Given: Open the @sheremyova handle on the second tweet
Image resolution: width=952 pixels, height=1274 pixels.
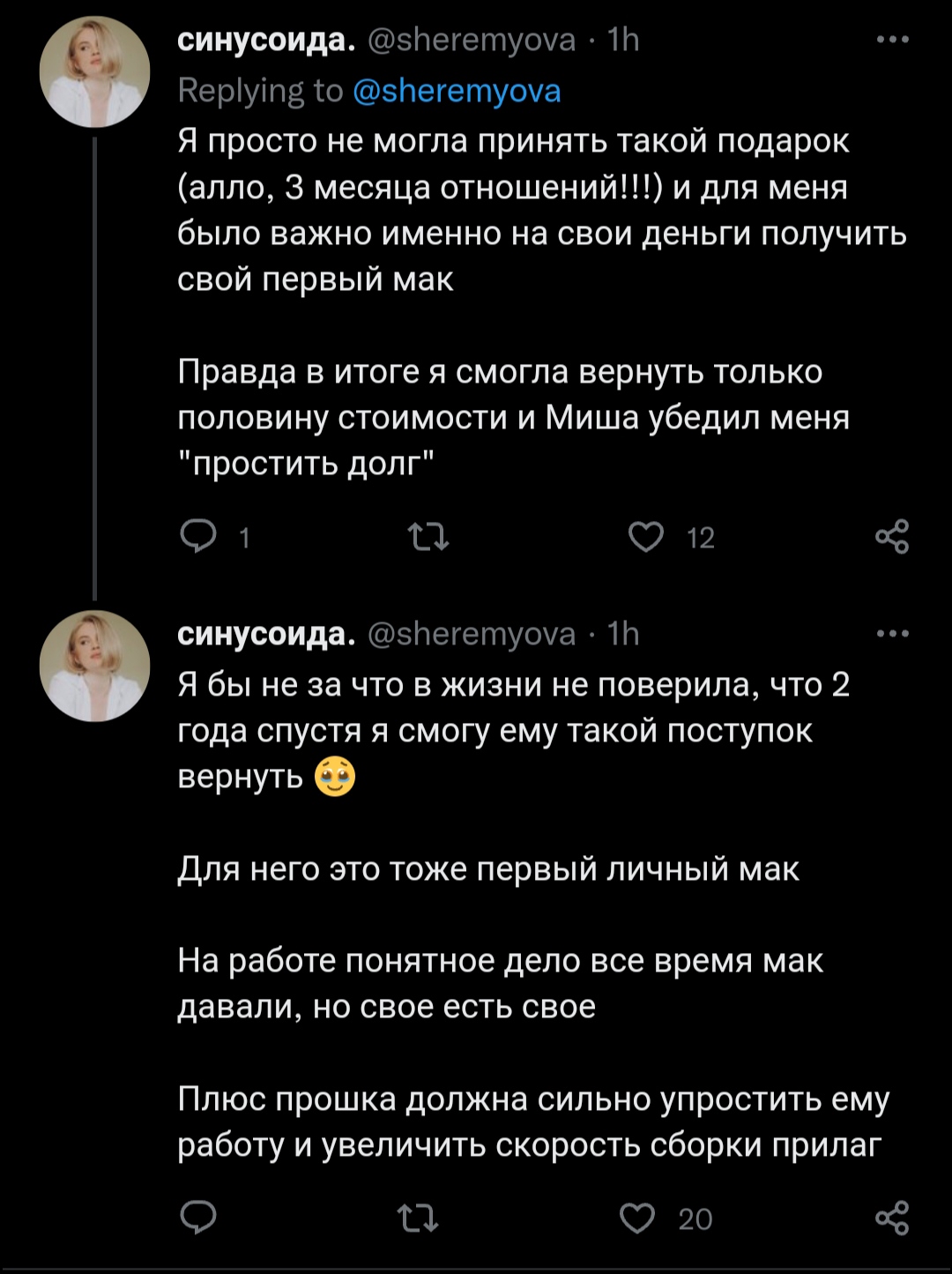Looking at the screenshot, I should tap(471, 633).
